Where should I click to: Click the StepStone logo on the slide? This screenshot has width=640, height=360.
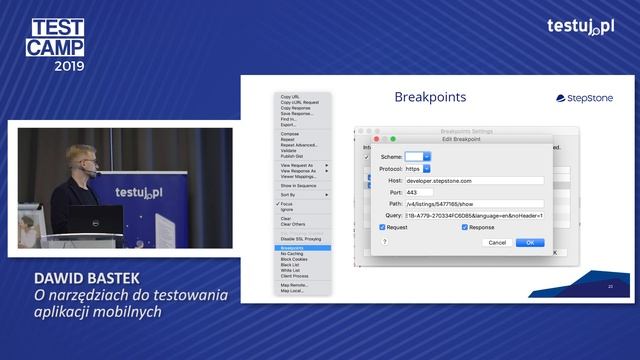pyautogui.click(x=584, y=98)
